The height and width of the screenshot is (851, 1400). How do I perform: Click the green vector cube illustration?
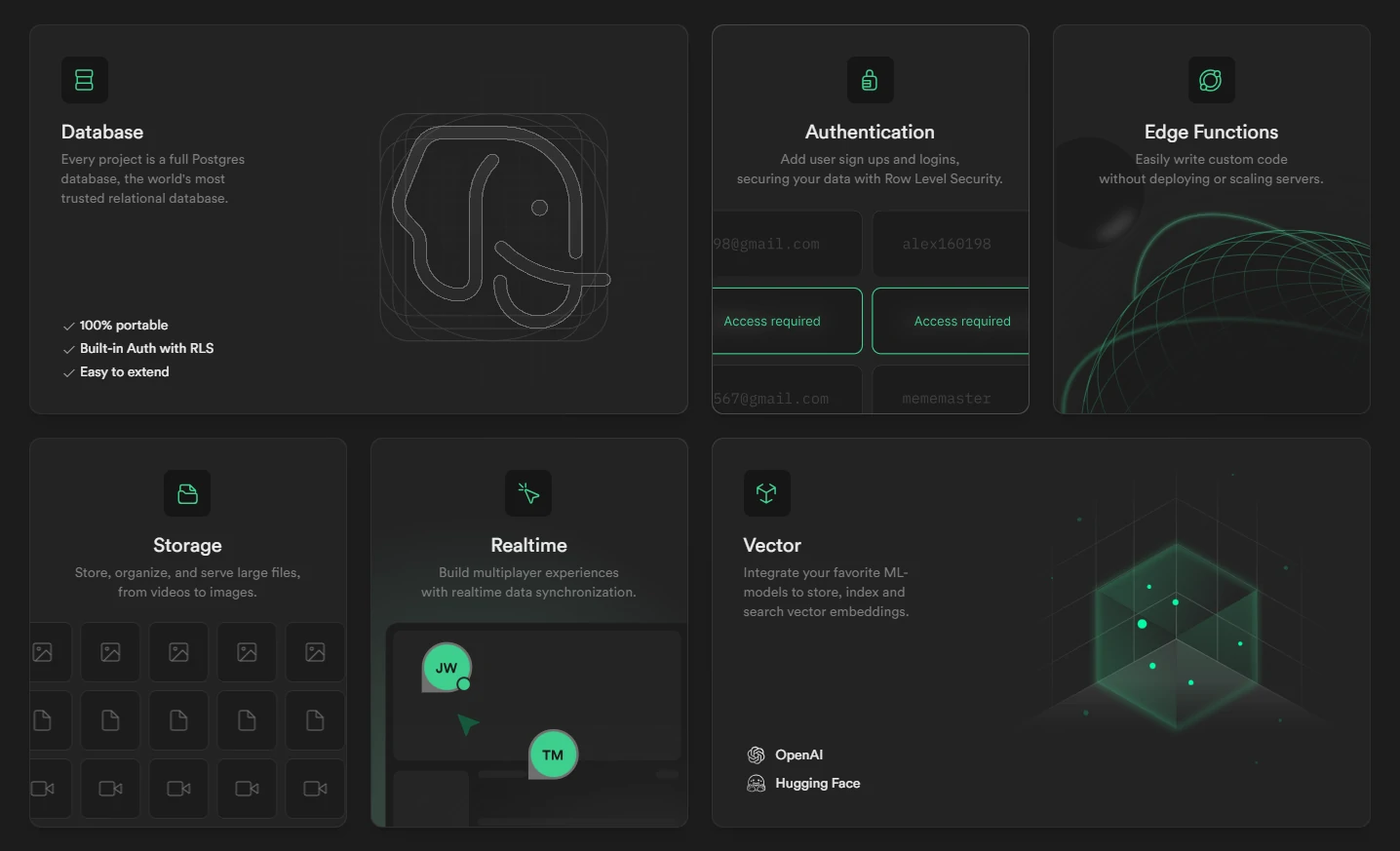tap(1177, 634)
